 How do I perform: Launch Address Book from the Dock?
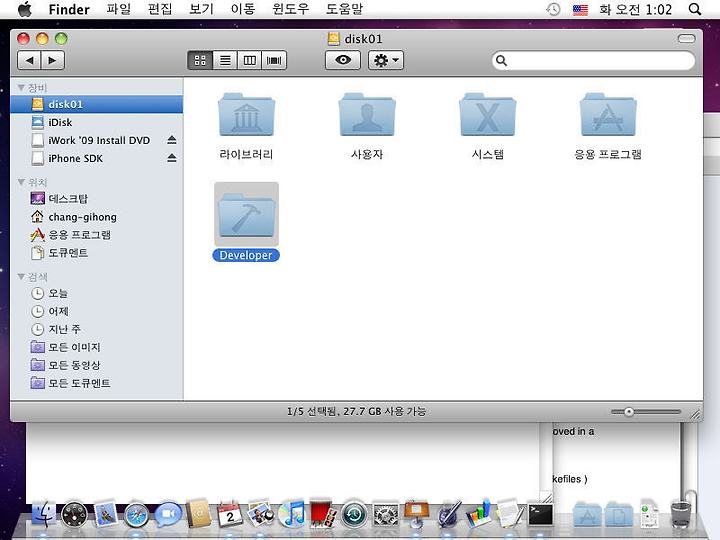coord(198,513)
